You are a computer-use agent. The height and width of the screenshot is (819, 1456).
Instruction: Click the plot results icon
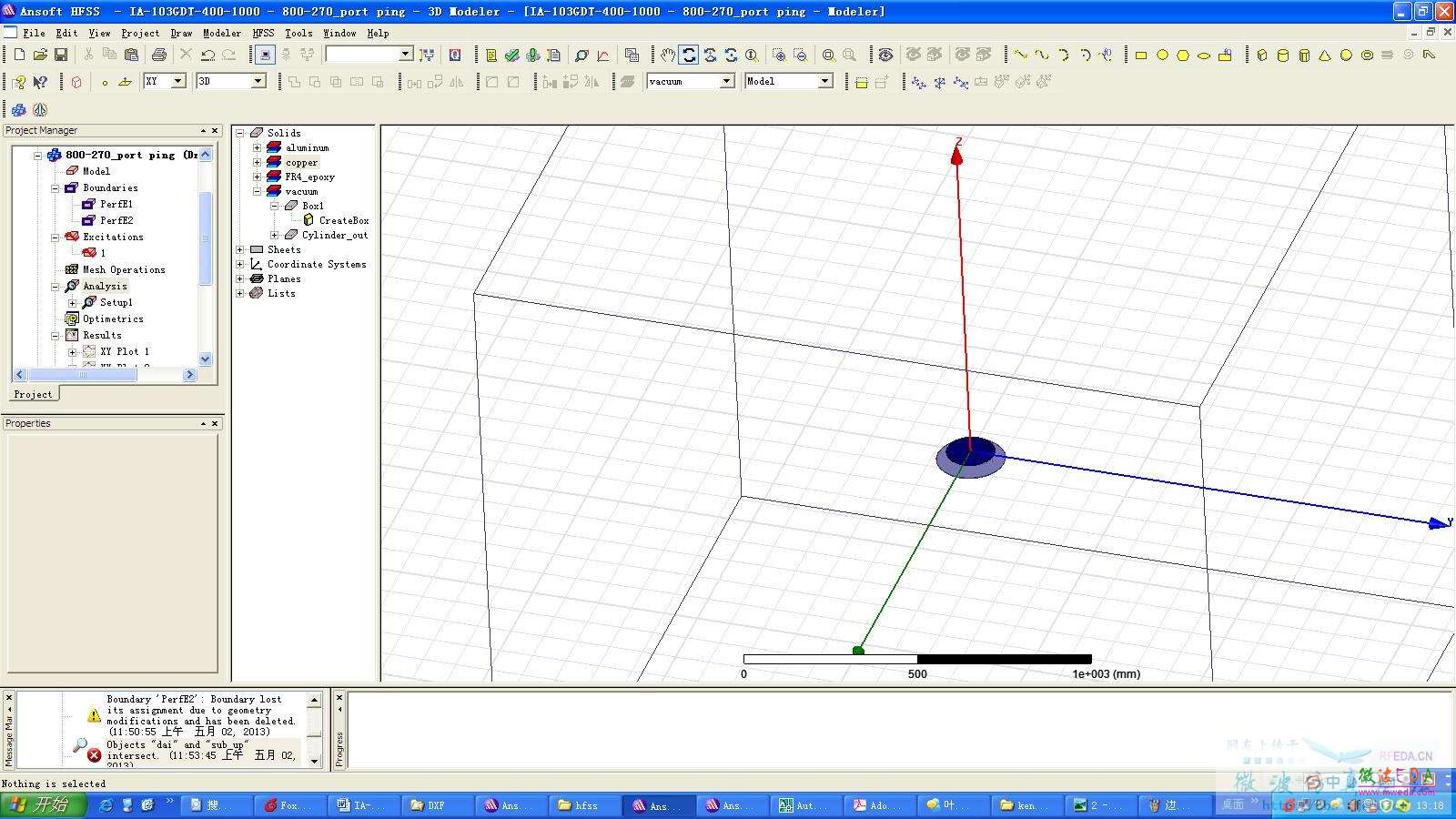click(603, 55)
